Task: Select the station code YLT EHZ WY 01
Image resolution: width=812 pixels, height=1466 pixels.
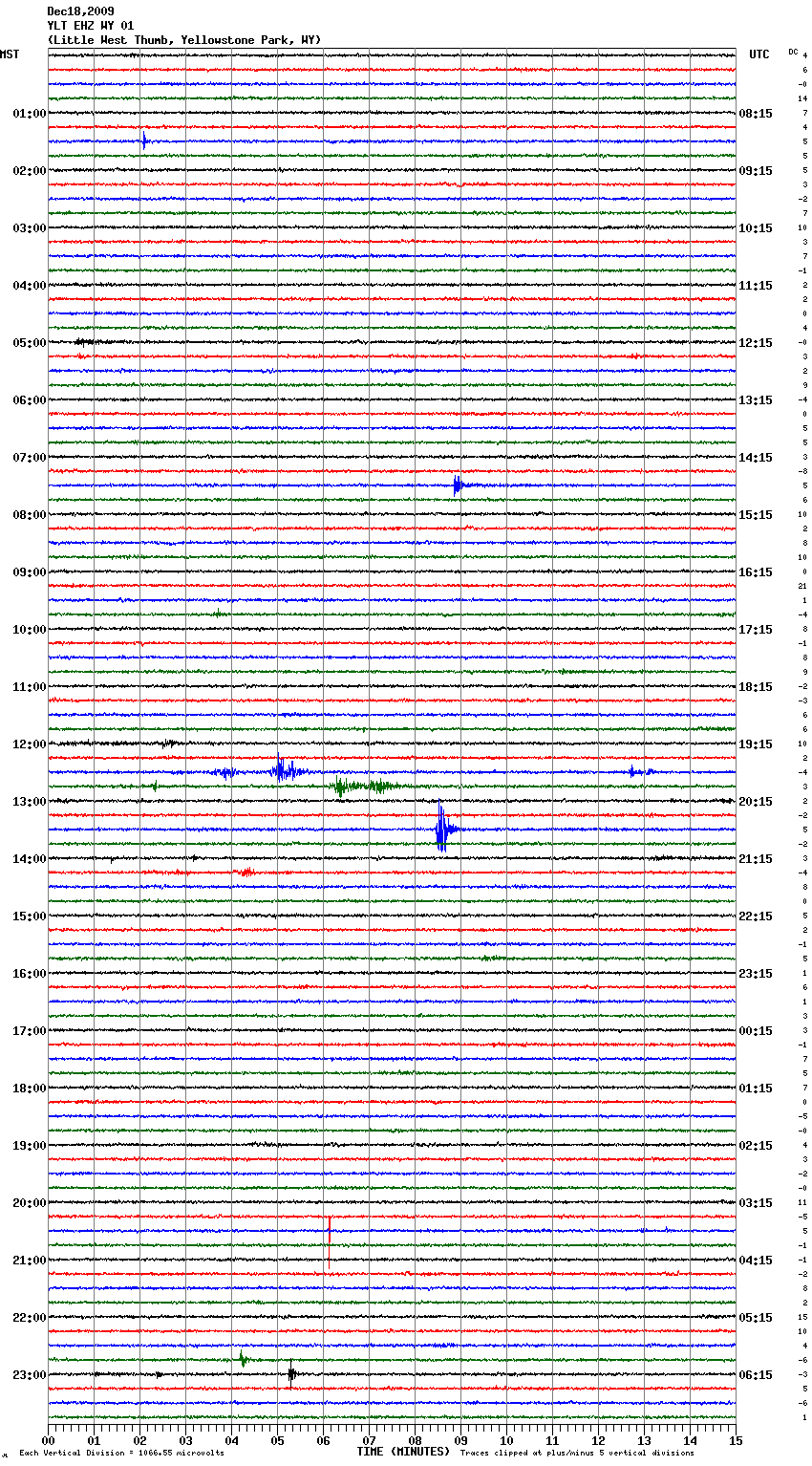Action: pos(91,26)
